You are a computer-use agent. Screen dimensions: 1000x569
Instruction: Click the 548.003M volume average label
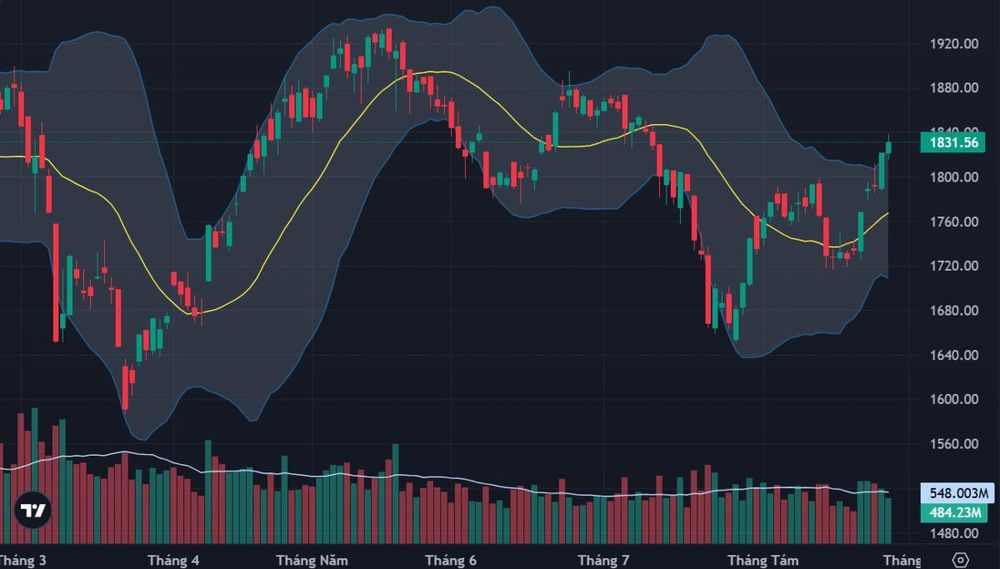pyautogui.click(x=958, y=493)
